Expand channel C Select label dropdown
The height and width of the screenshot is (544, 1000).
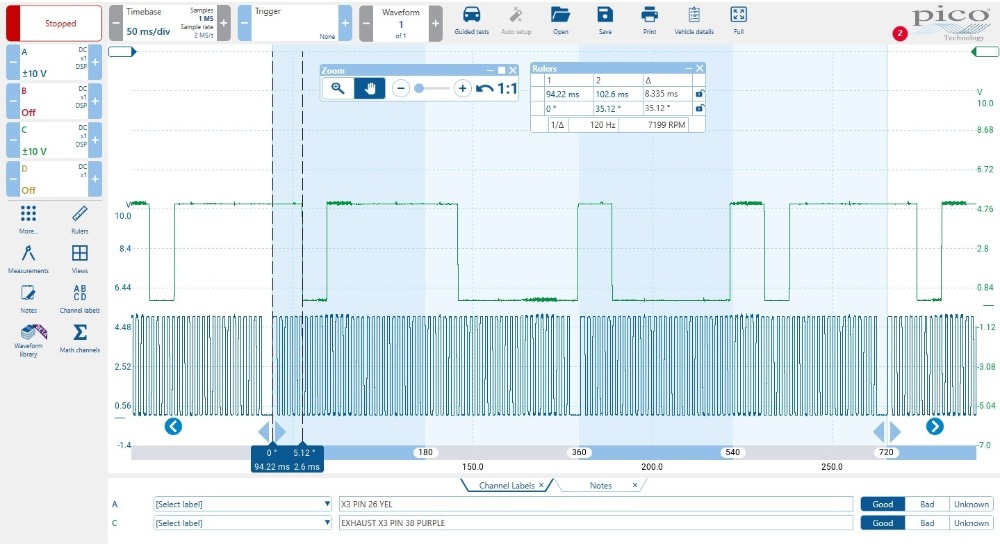point(241,523)
